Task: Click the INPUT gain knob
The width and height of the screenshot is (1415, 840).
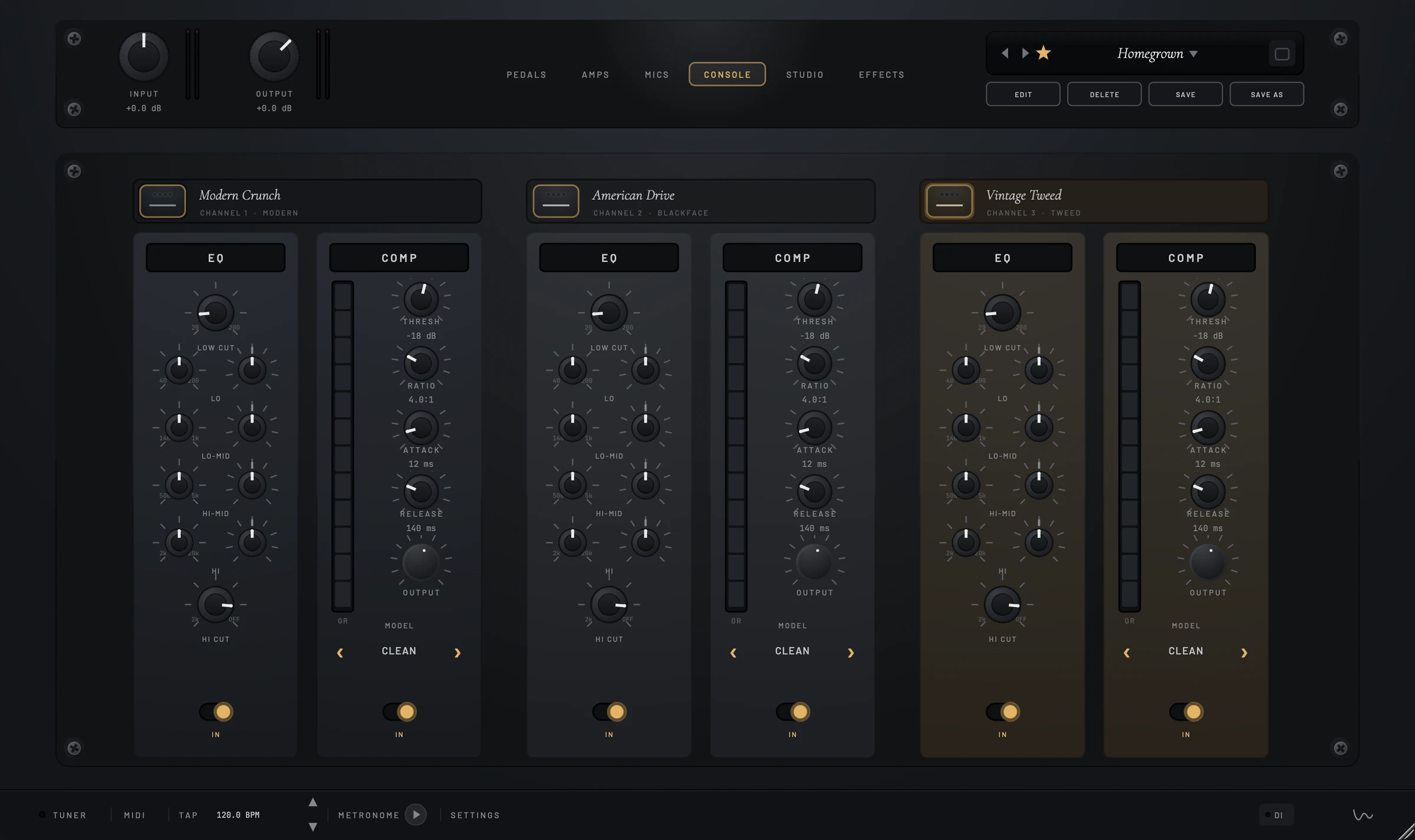Action: tap(144, 57)
